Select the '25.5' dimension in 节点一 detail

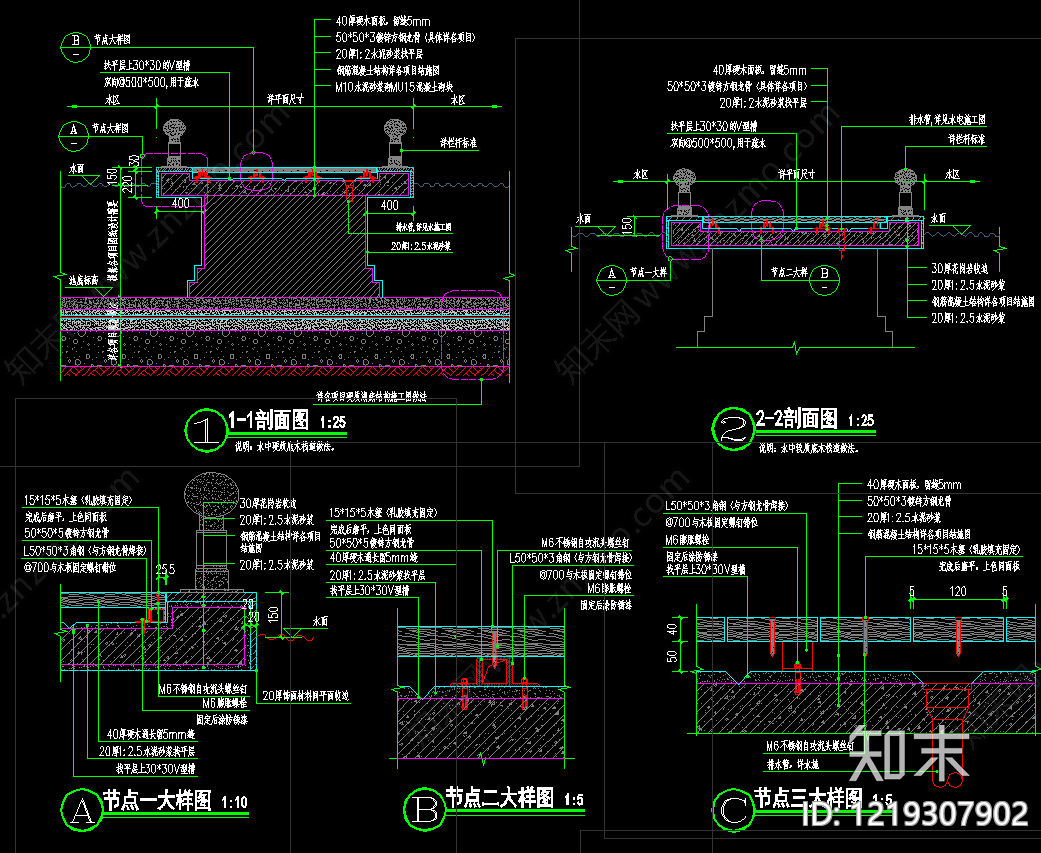[x=165, y=569]
